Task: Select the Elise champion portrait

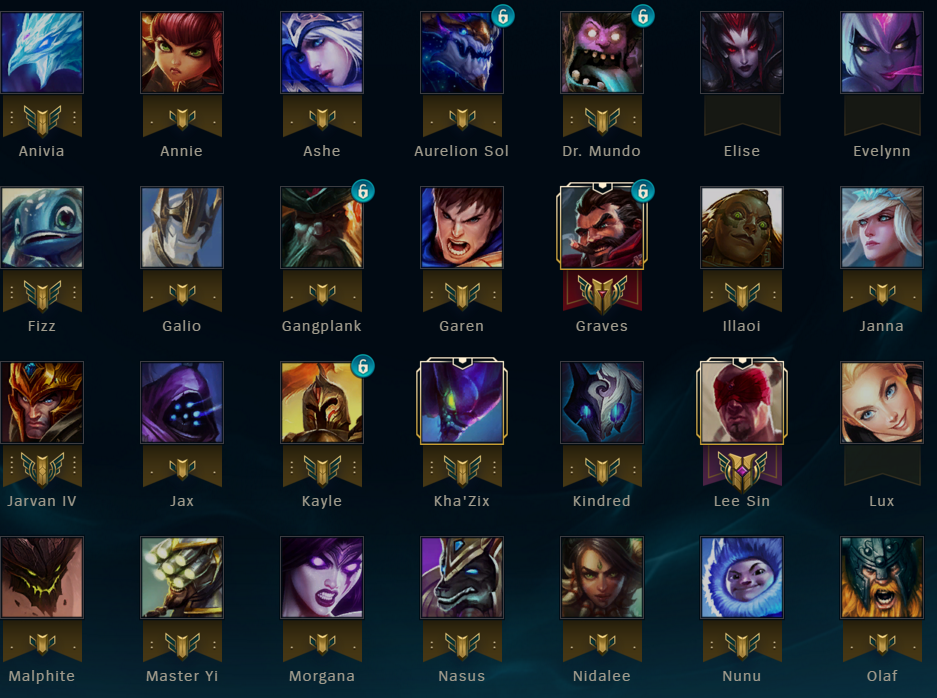Action: (x=742, y=53)
